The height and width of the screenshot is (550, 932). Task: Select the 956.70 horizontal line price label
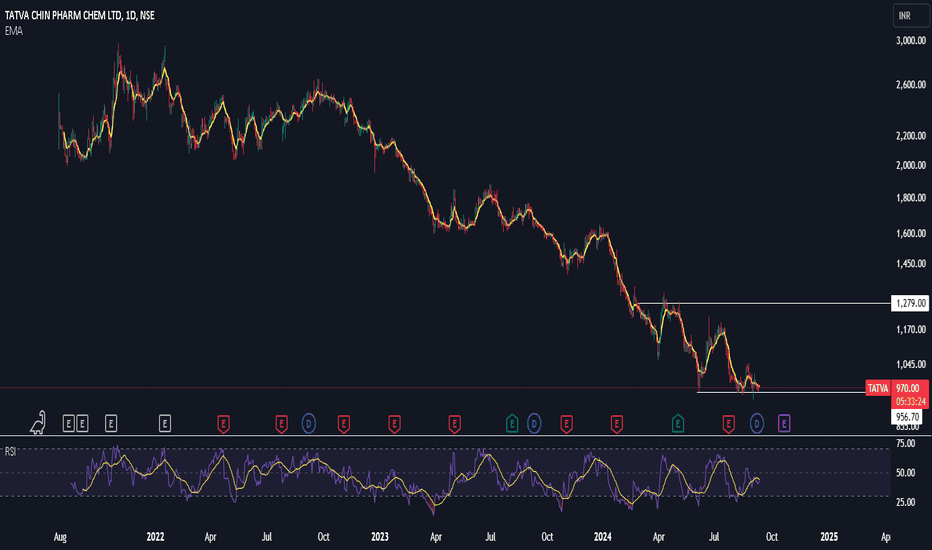pyautogui.click(x=907, y=417)
